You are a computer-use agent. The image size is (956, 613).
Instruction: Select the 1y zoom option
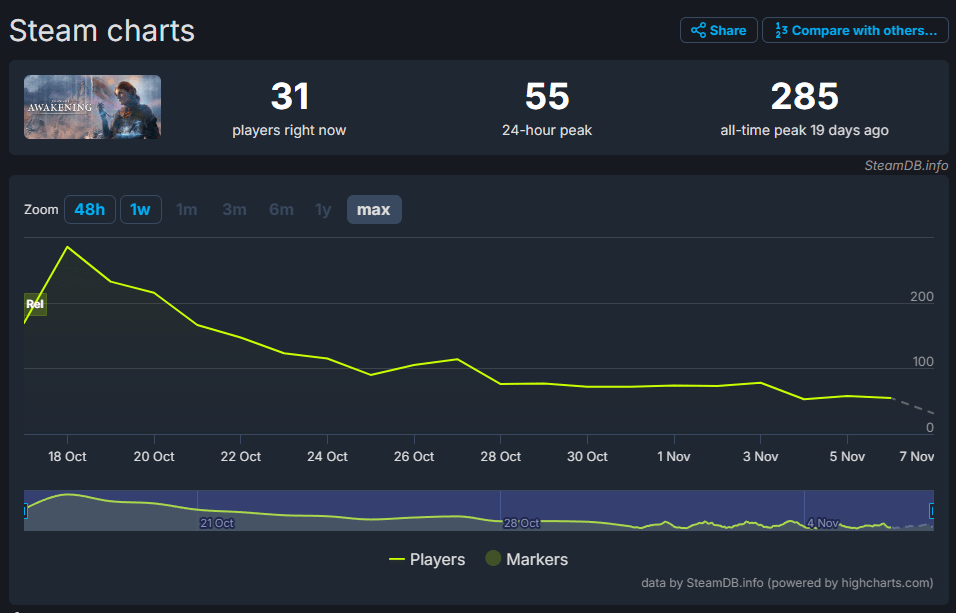(x=323, y=210)
